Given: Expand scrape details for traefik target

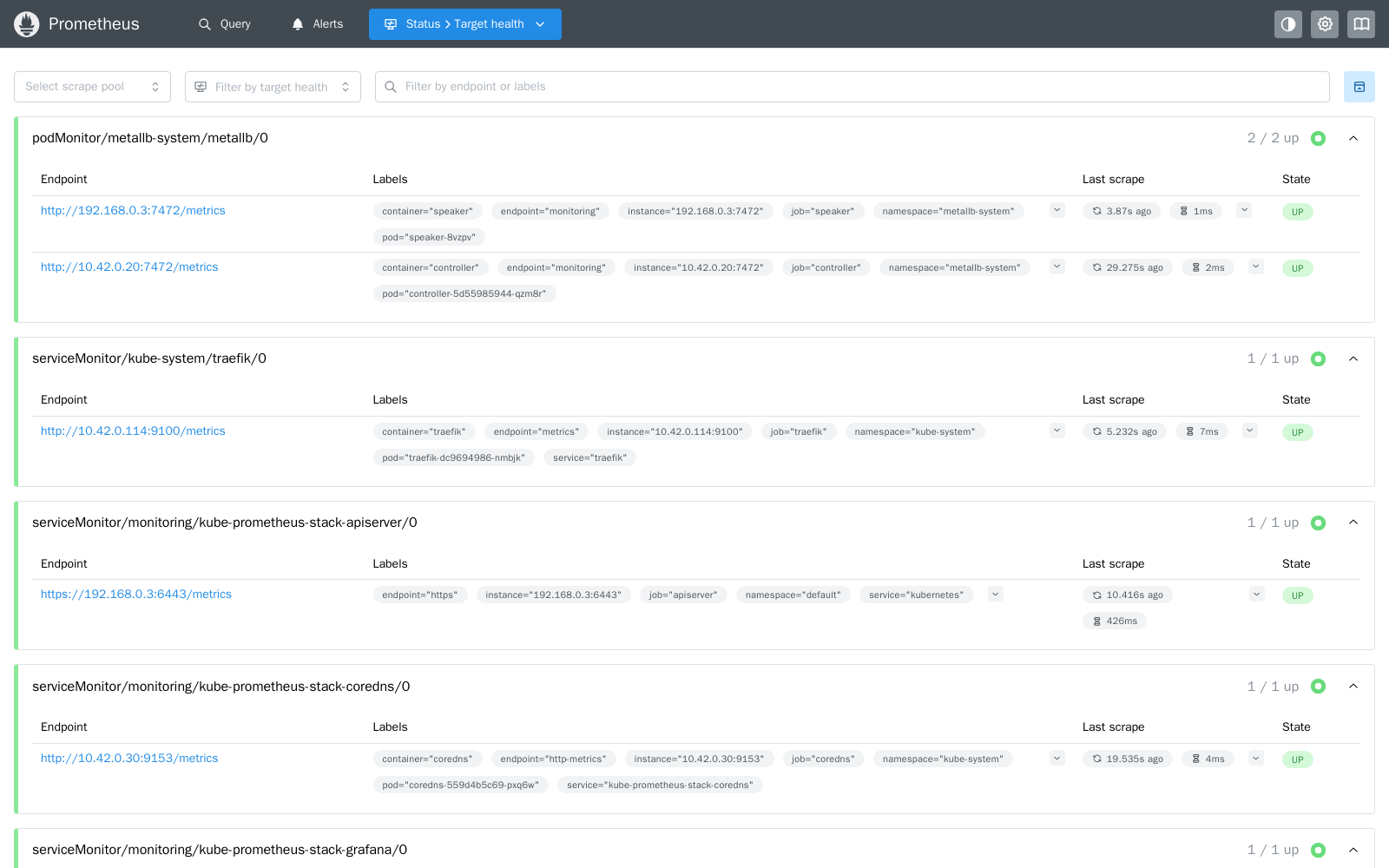Looking at the screenshot, I should click(1250, 431).
